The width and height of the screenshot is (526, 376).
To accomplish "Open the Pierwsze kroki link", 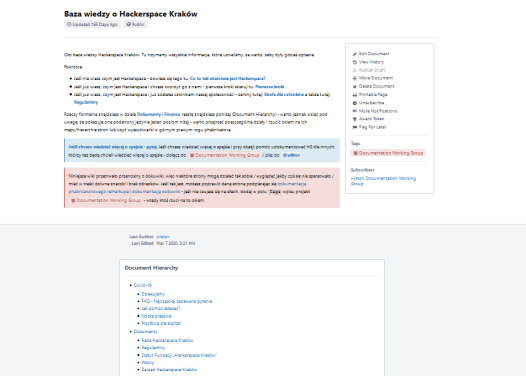I will [270, 87].
